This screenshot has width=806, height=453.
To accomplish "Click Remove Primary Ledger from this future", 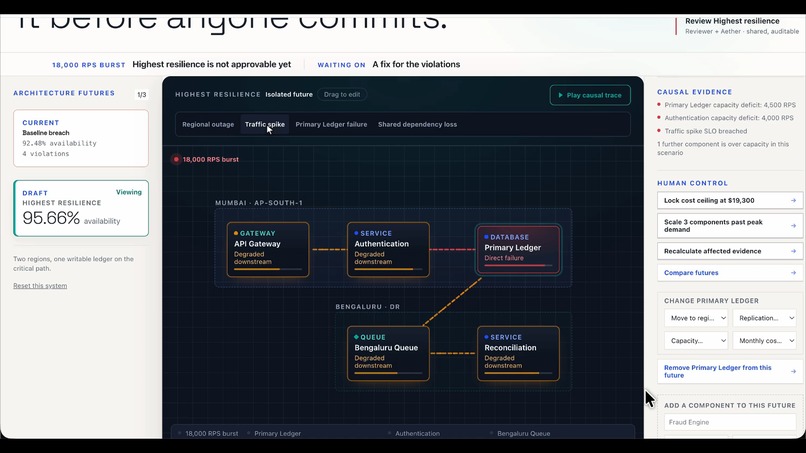I will (730, 371).
